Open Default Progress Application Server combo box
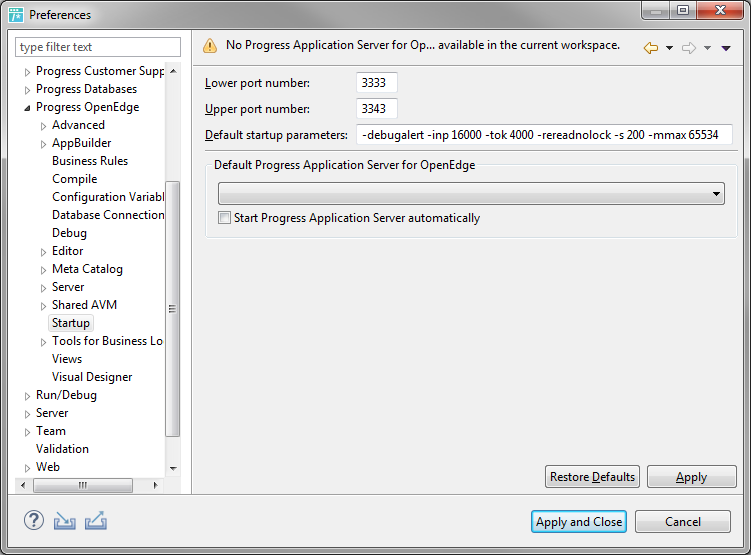This screenshot has width=751, height=555. click(471, 194)
